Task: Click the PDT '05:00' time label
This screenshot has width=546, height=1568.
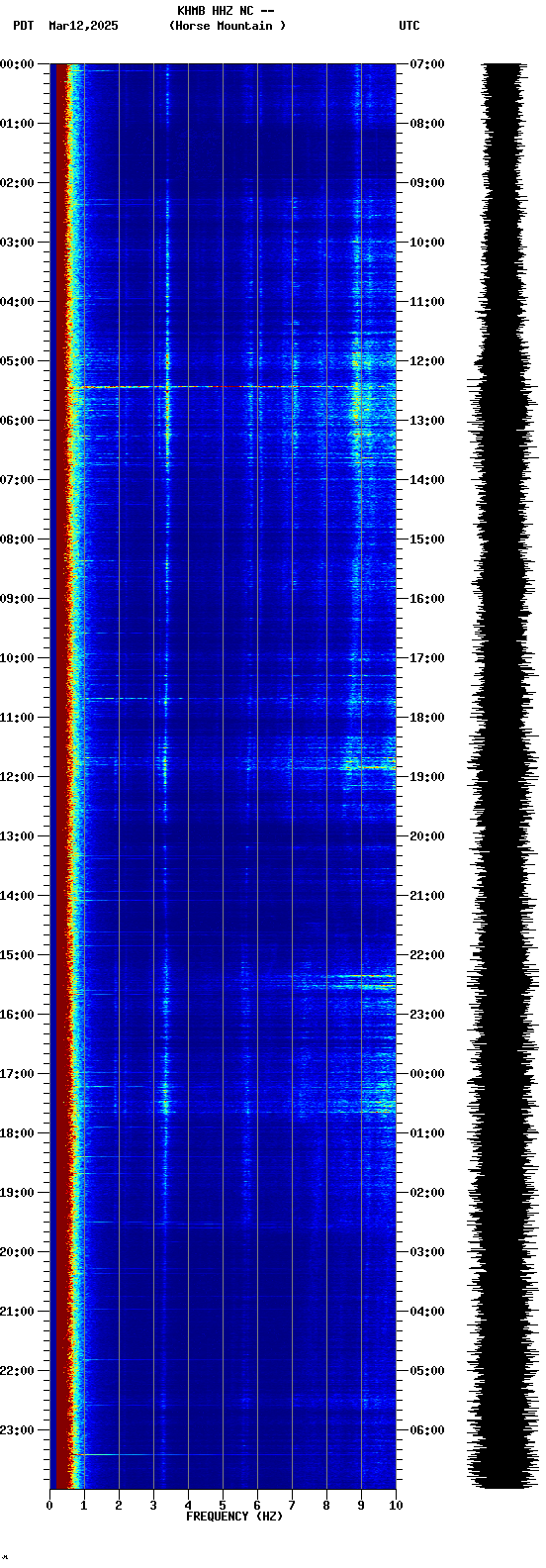Action: [x=17, y=361]
